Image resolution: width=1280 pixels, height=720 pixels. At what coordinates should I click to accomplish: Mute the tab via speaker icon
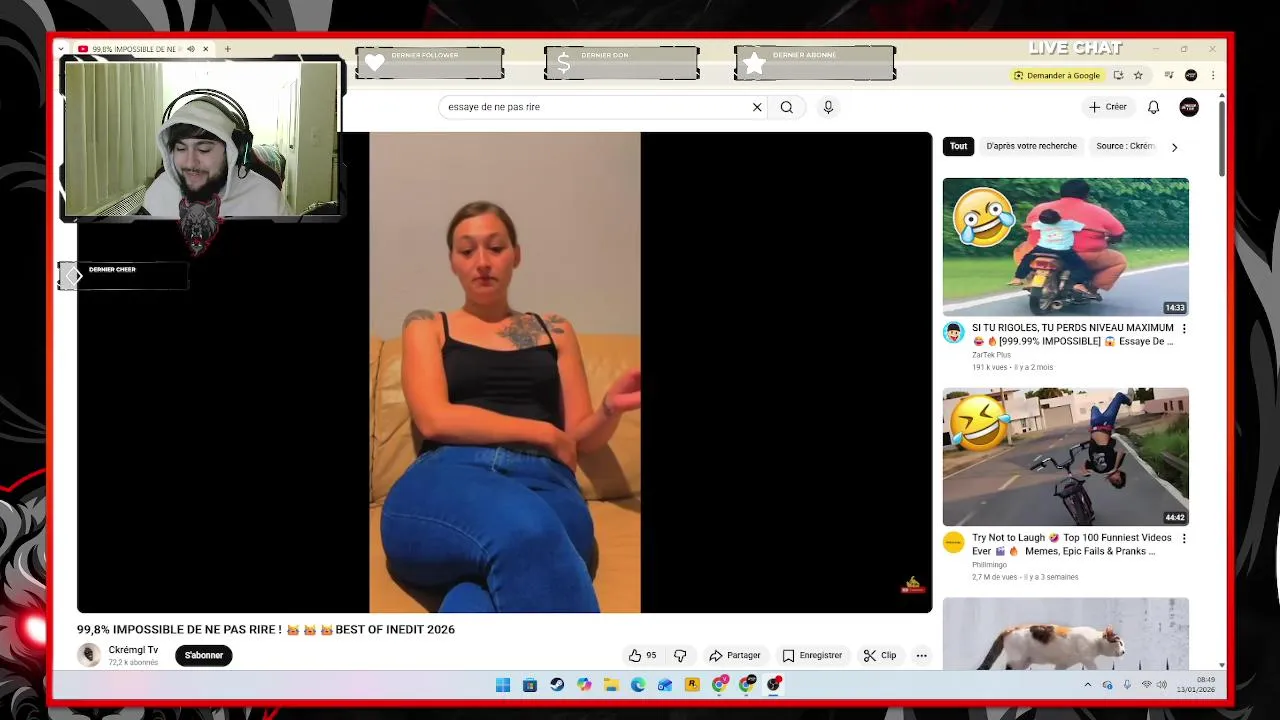(190, 49)
